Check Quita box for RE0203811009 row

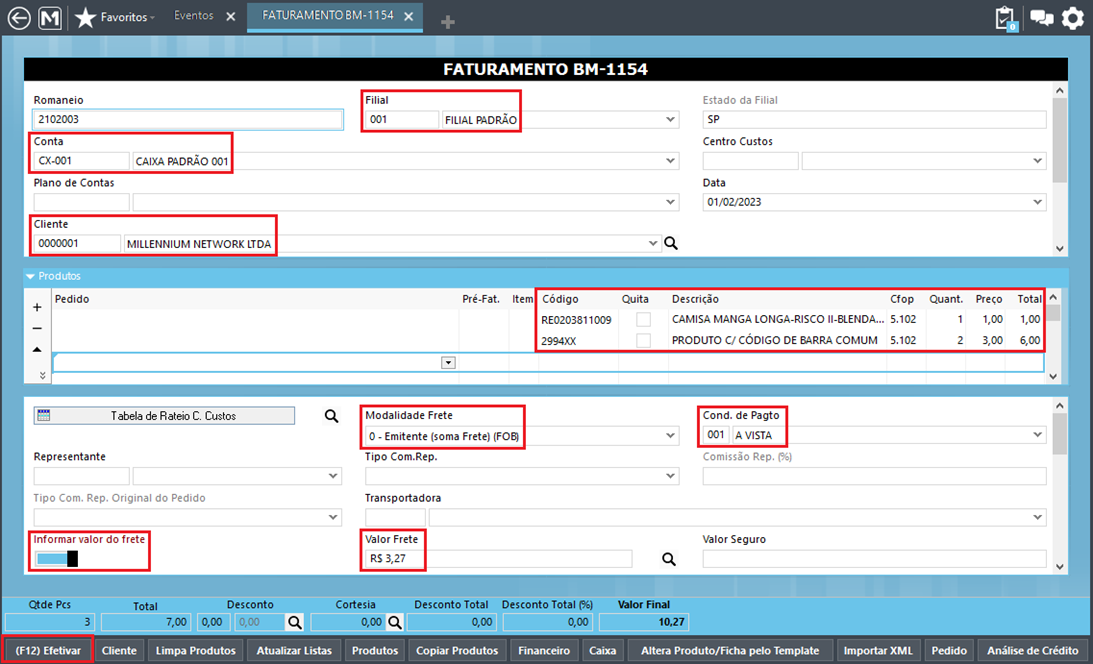click(x=643, y=320)
